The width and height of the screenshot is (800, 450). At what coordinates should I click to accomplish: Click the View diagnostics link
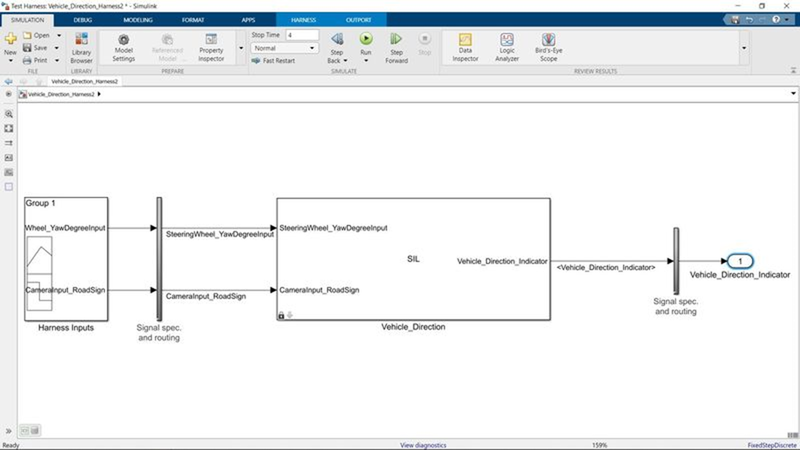click(423, 445)
